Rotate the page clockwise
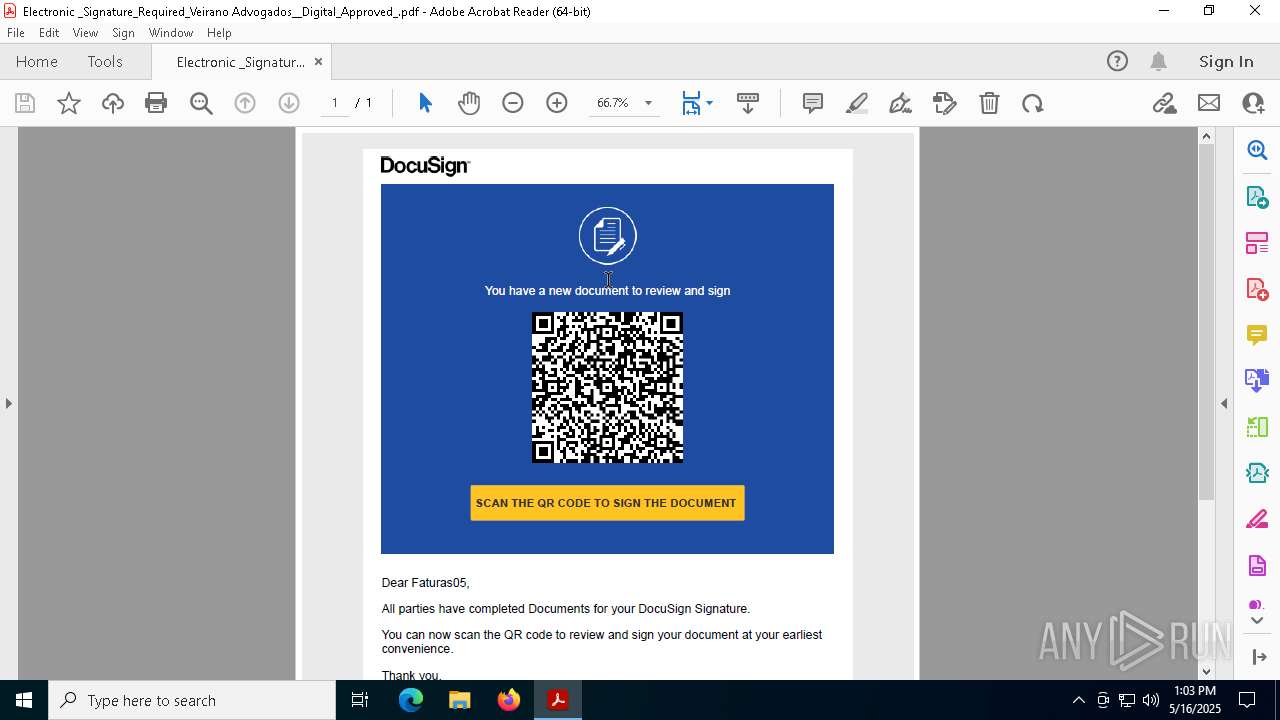 click(1033, 103)
